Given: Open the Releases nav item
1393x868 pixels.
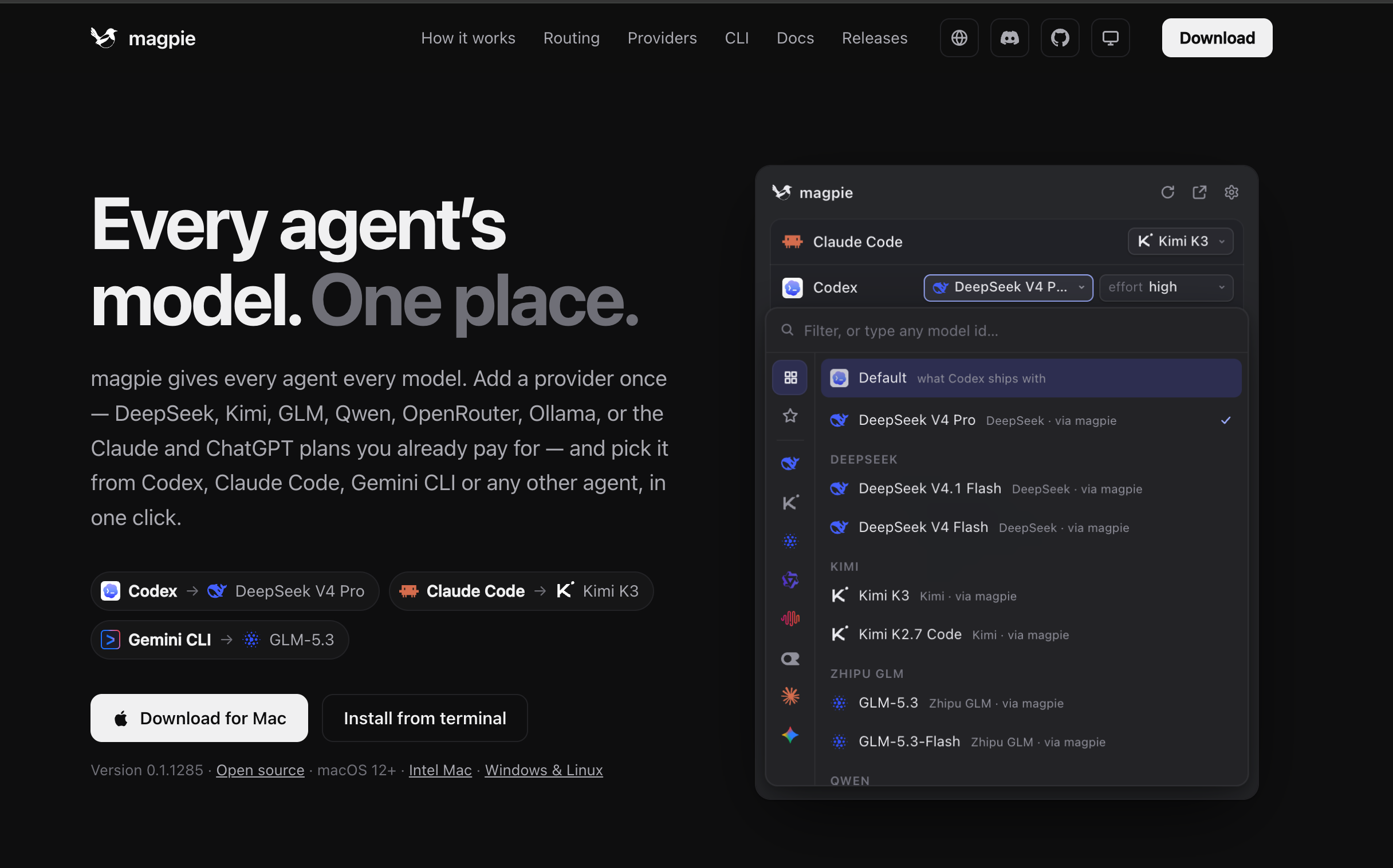Looking at the screenshot, I should tap(875, 38).
